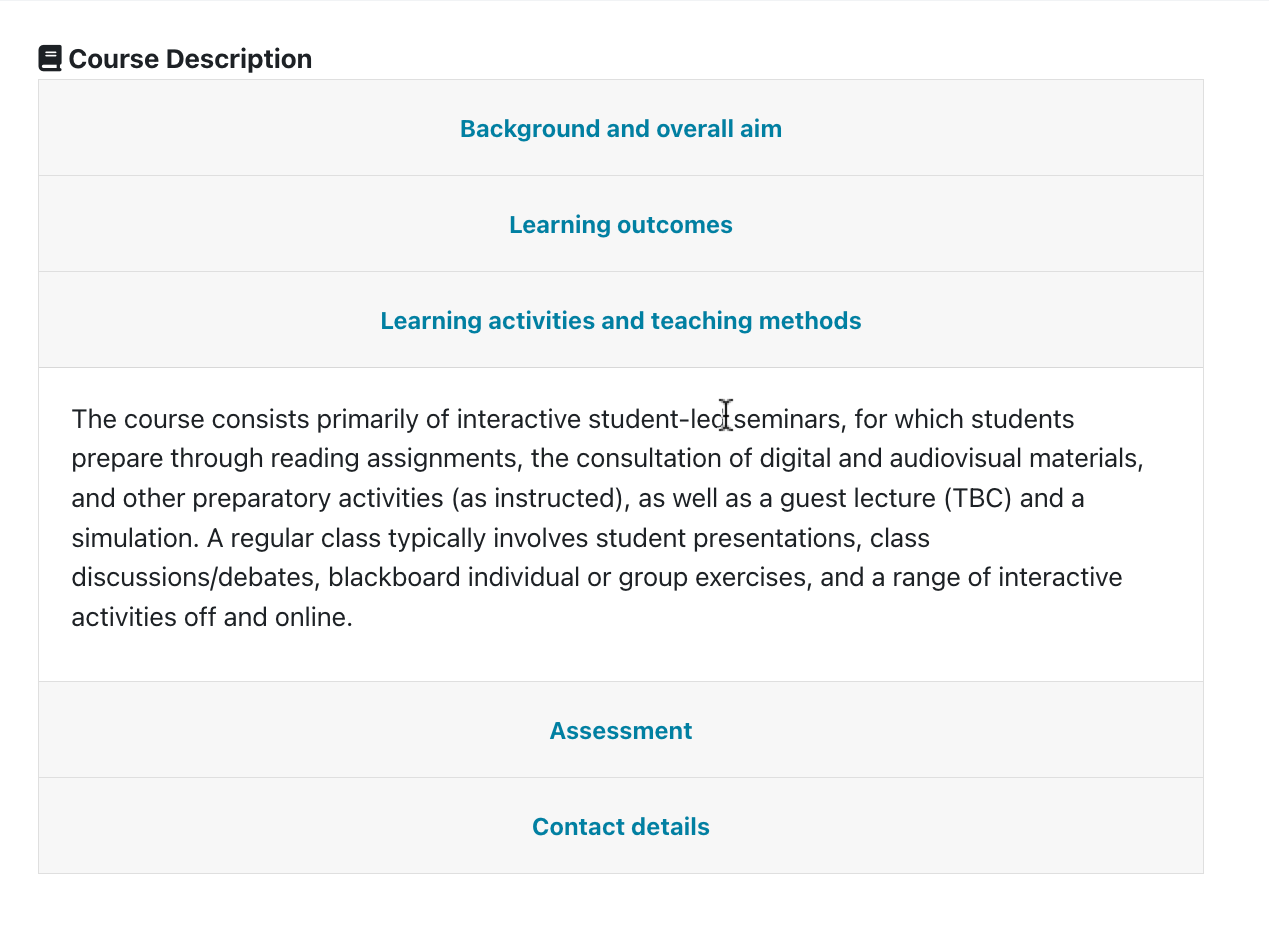The height and width of the screenshot is (940, 1269).
Task: Collapse Learning activities and teaching methods section
Action: tap(621, 321)
